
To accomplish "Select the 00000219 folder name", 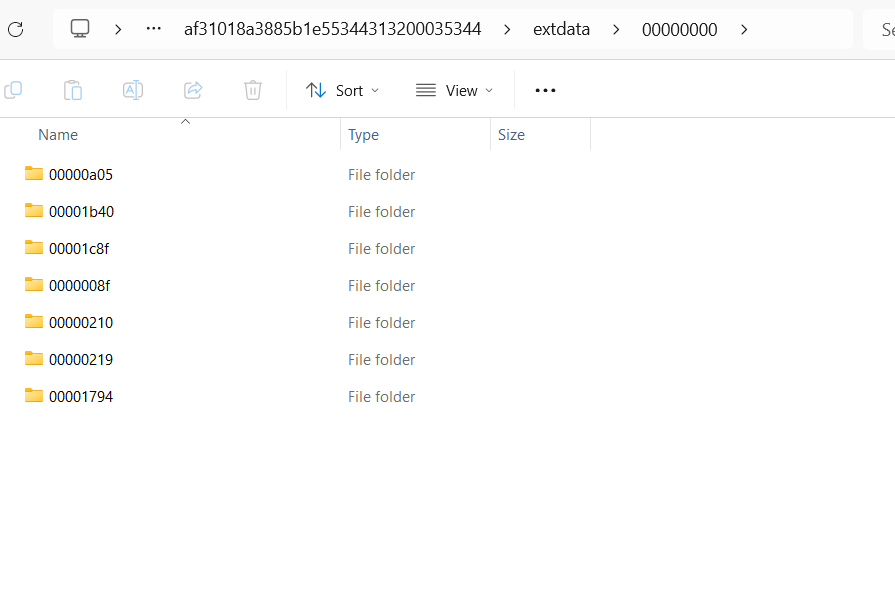I will (81, 360).
